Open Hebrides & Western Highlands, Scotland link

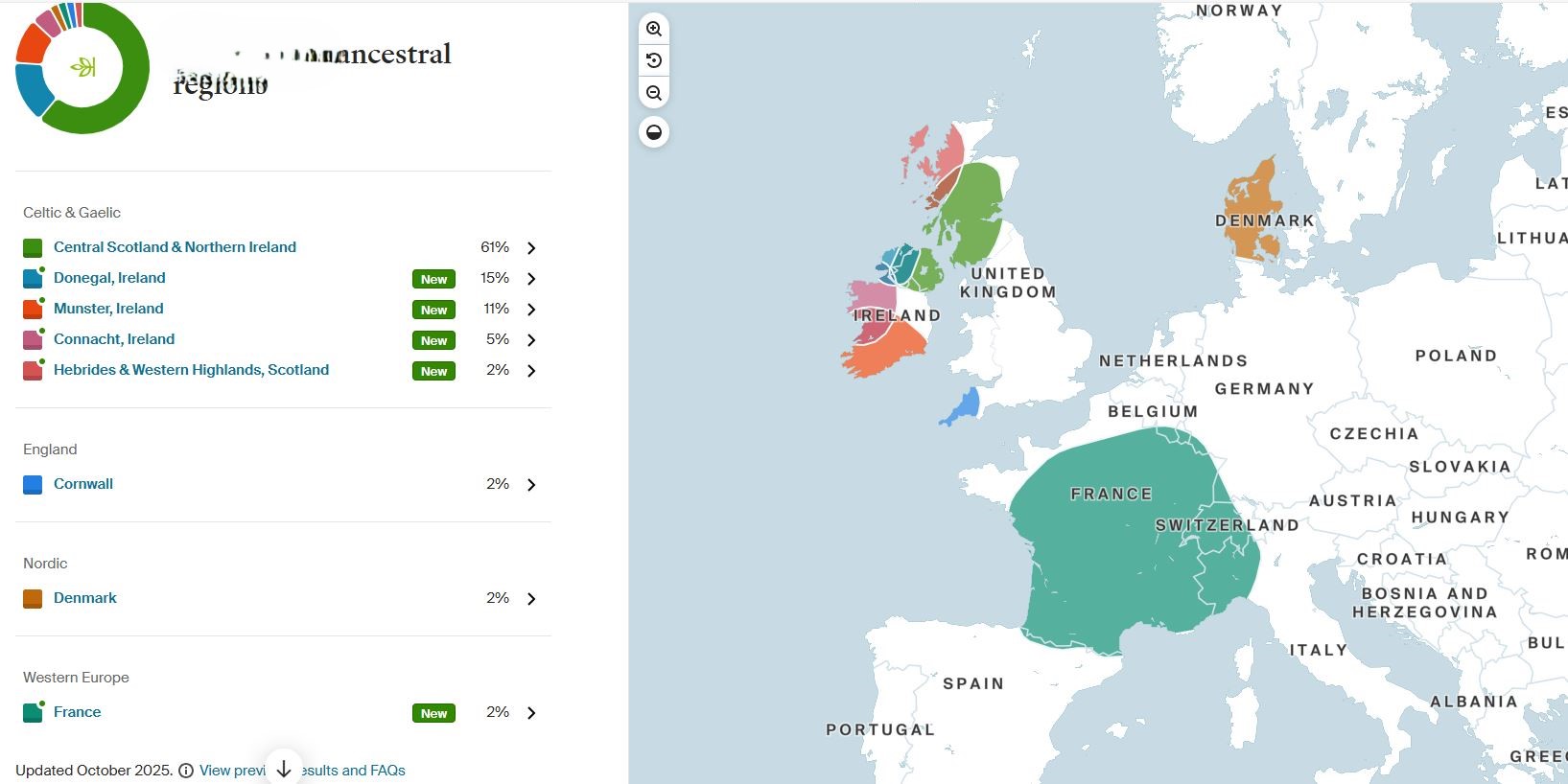point(191,370)
